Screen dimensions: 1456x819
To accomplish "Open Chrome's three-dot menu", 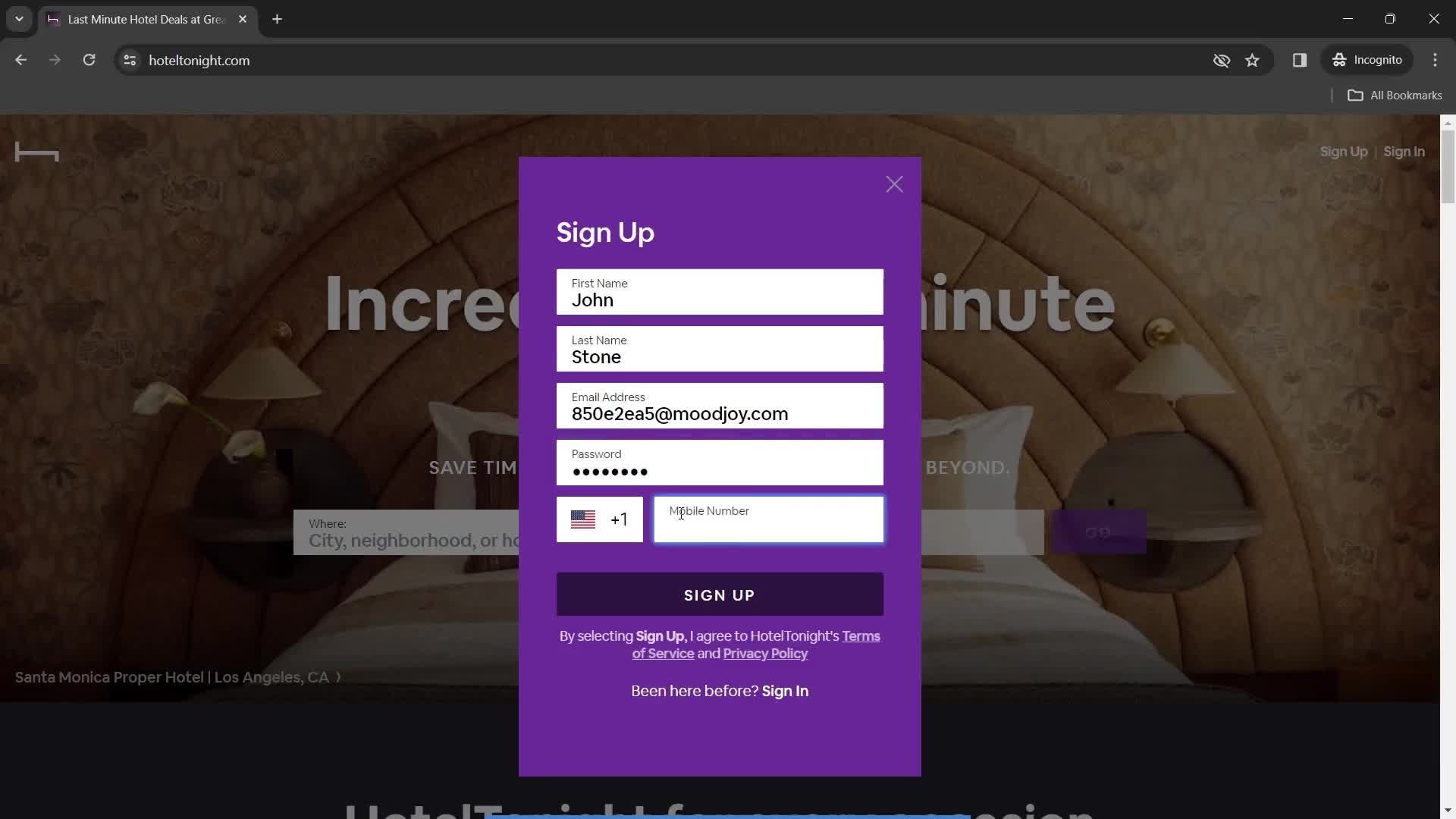I will point(1435,60).
